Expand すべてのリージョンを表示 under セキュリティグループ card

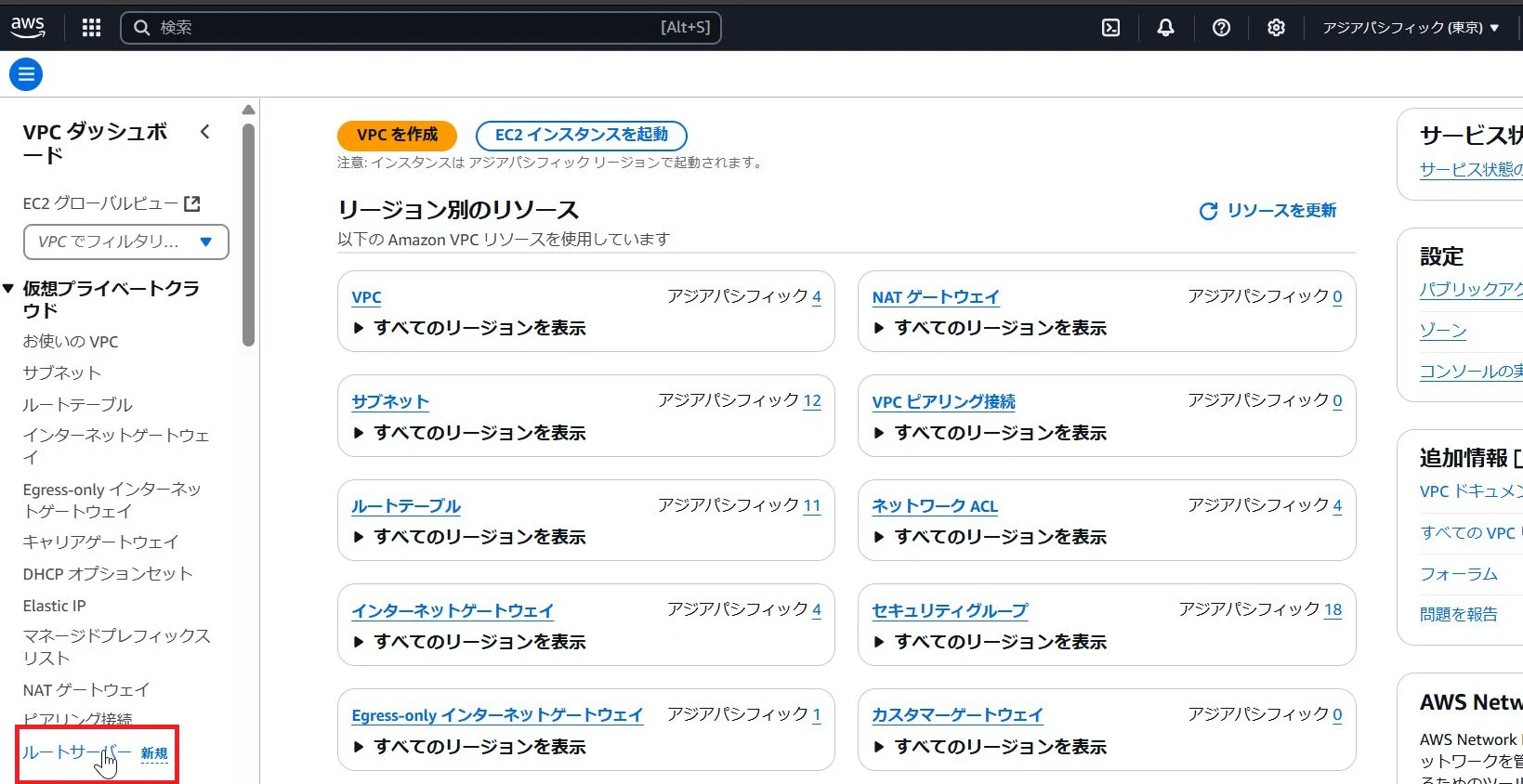click(x=991, y=642)
